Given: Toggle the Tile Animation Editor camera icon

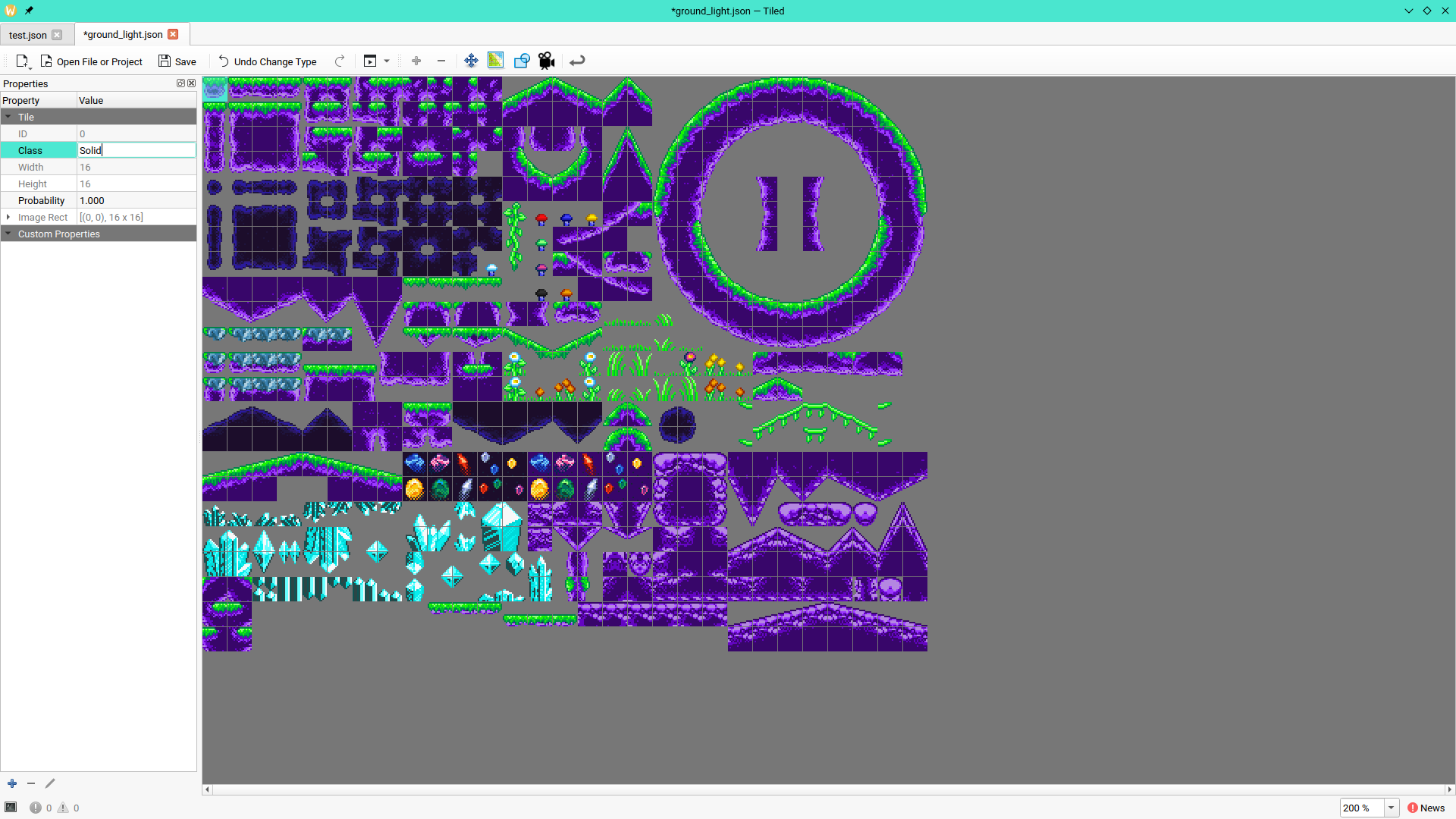Looking at the screenshot, I should coord(547,61).
